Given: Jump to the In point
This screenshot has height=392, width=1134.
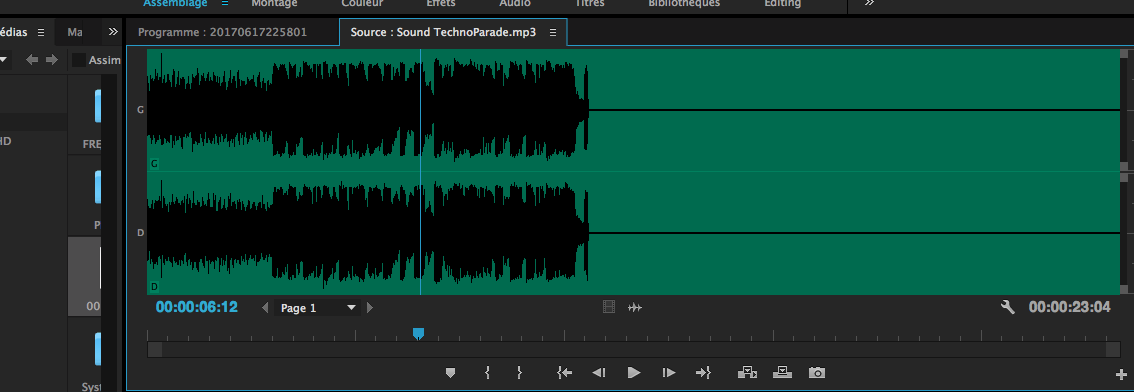Looking at the screenshot, I should pos(565,372).
